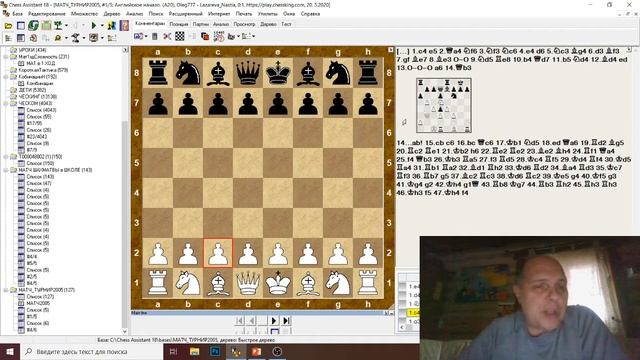Image resolution: width=640 pixels, height=360 pixels.
Task: Select ЧЕСКИНГ database in tree
Action: pyautogui.click(x=38, y=97)
